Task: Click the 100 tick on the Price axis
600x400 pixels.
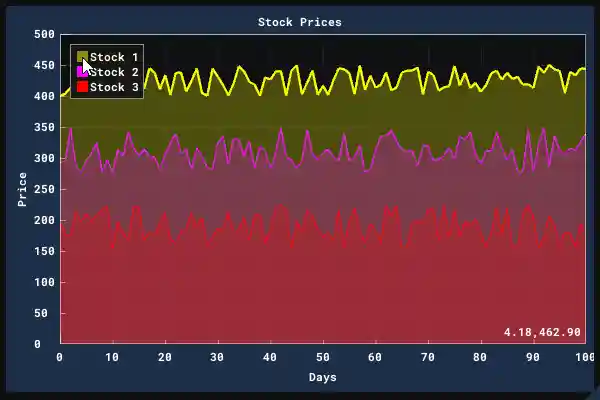Action: [43, 282]
